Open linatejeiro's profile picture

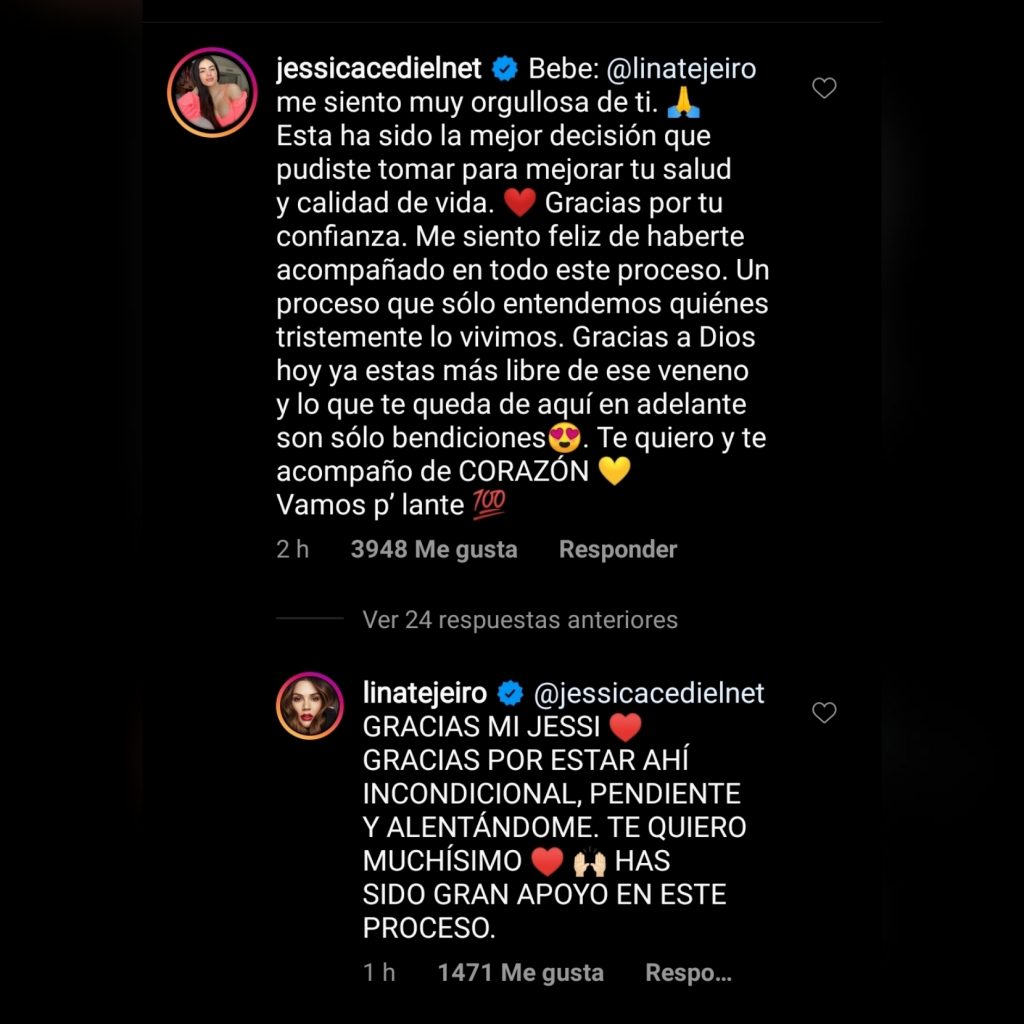[x=310, y=705]
